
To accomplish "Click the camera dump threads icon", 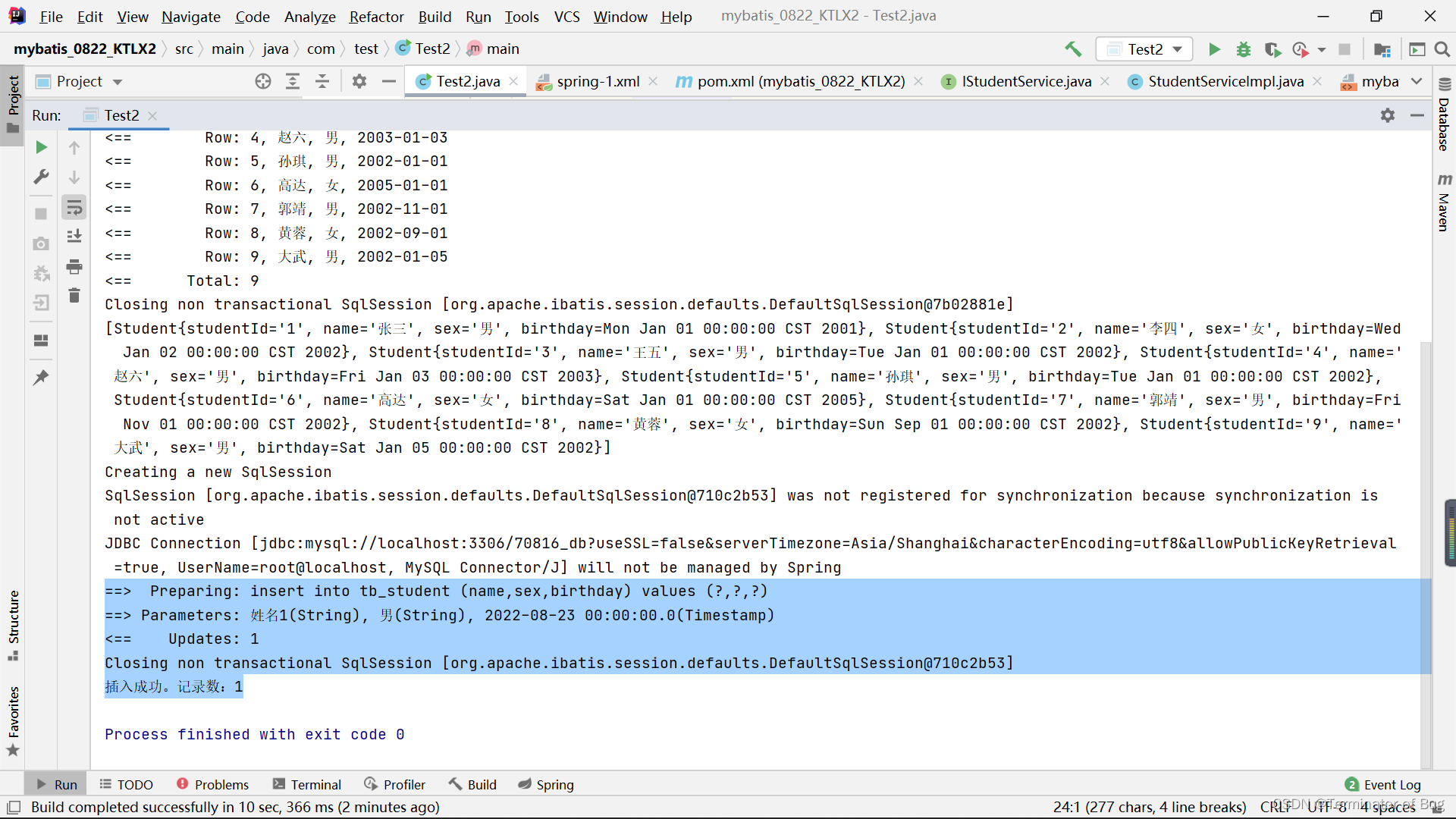I will [42, 243].
